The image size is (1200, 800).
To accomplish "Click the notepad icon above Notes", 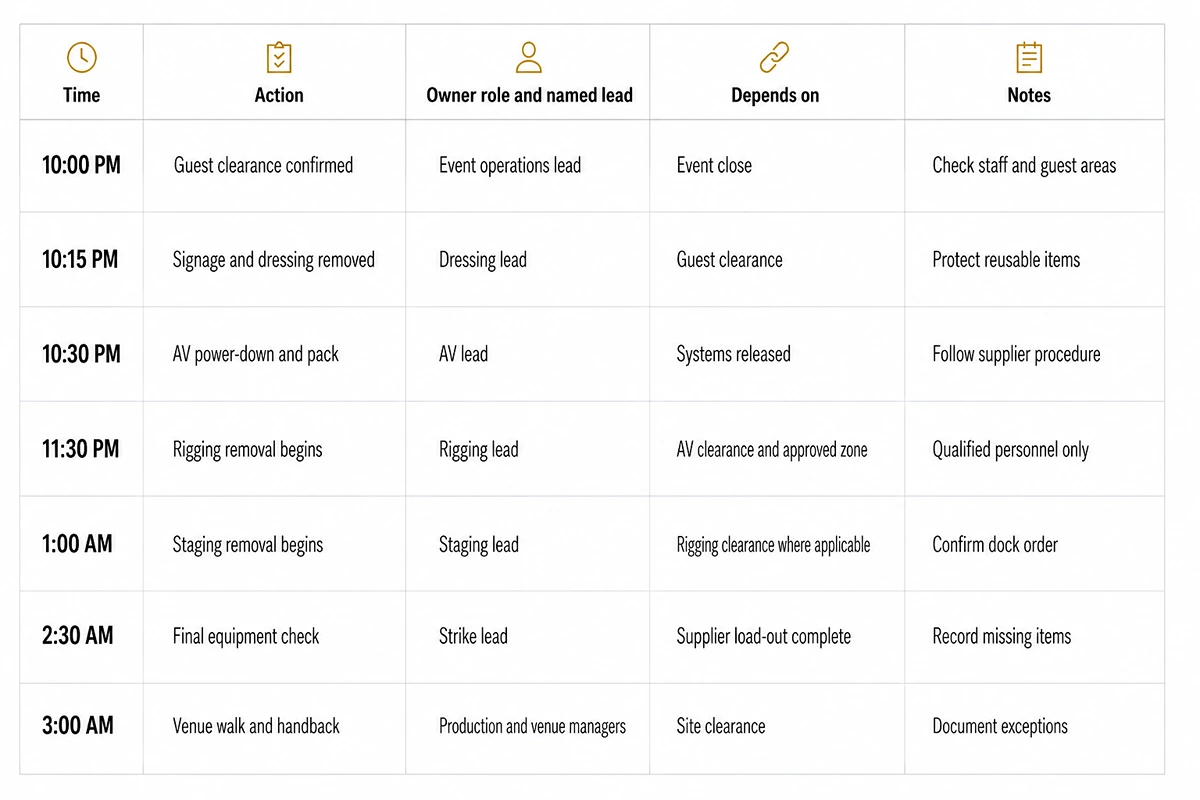I will [1029, 58].
